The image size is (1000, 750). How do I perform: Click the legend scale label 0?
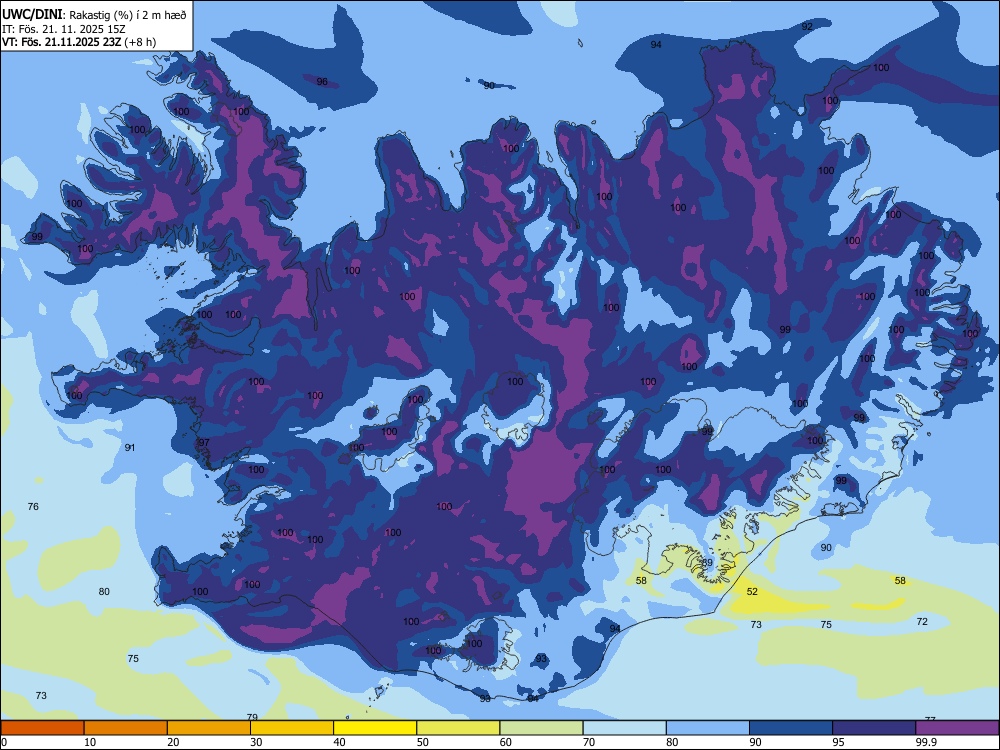[x=3, y=742]
